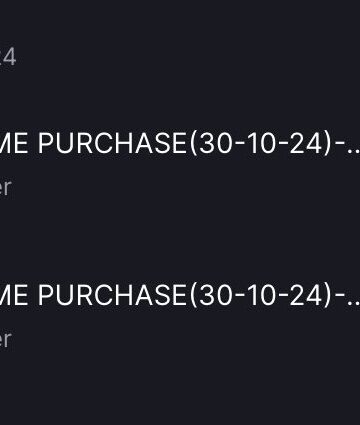
Task: Tap the subtitle under the first purchase
Action: pyautogui.click(x=5, y=187)
